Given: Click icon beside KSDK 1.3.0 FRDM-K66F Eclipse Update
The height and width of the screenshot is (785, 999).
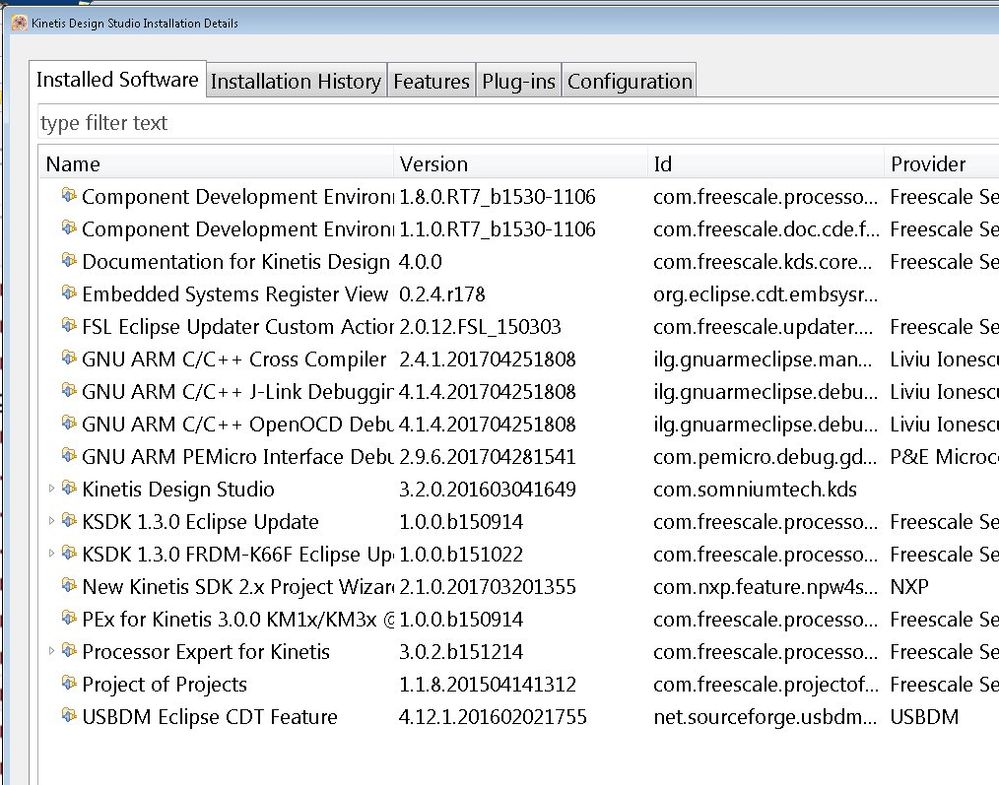Looking at the screenshot, I should coord(69,552).
